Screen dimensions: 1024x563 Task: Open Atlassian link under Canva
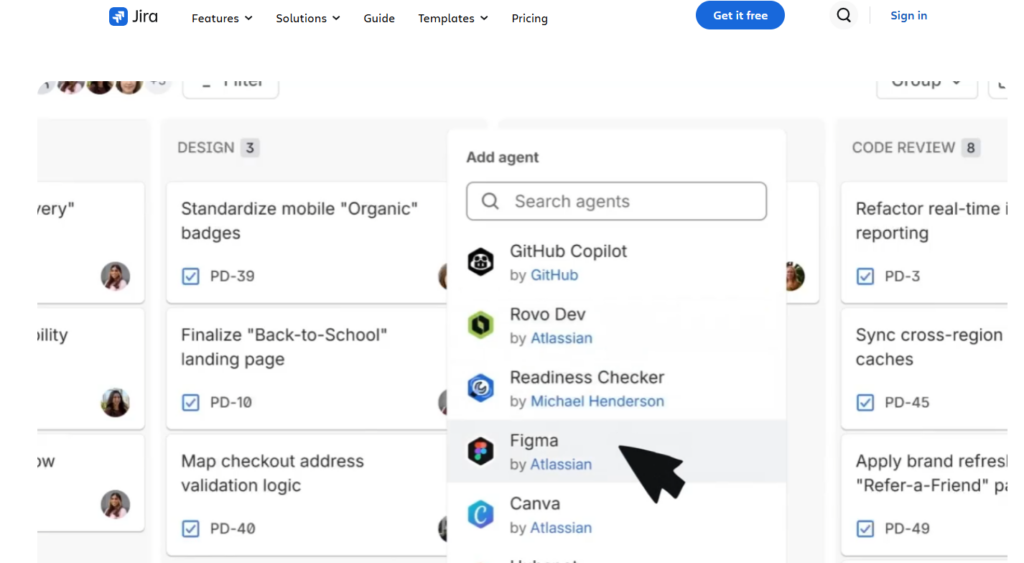click(x=561, y=528)
